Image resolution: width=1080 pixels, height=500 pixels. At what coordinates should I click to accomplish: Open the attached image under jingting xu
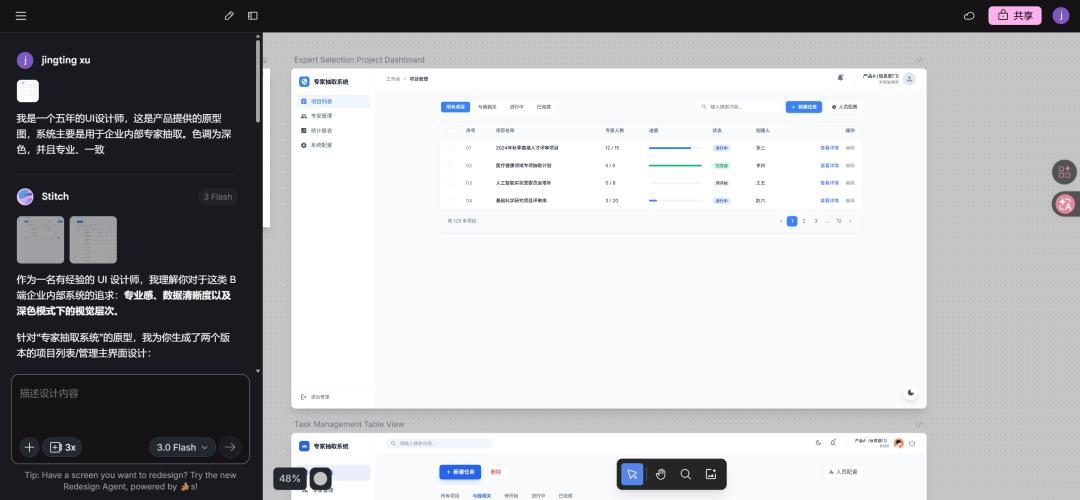click(x=28, y=91)
